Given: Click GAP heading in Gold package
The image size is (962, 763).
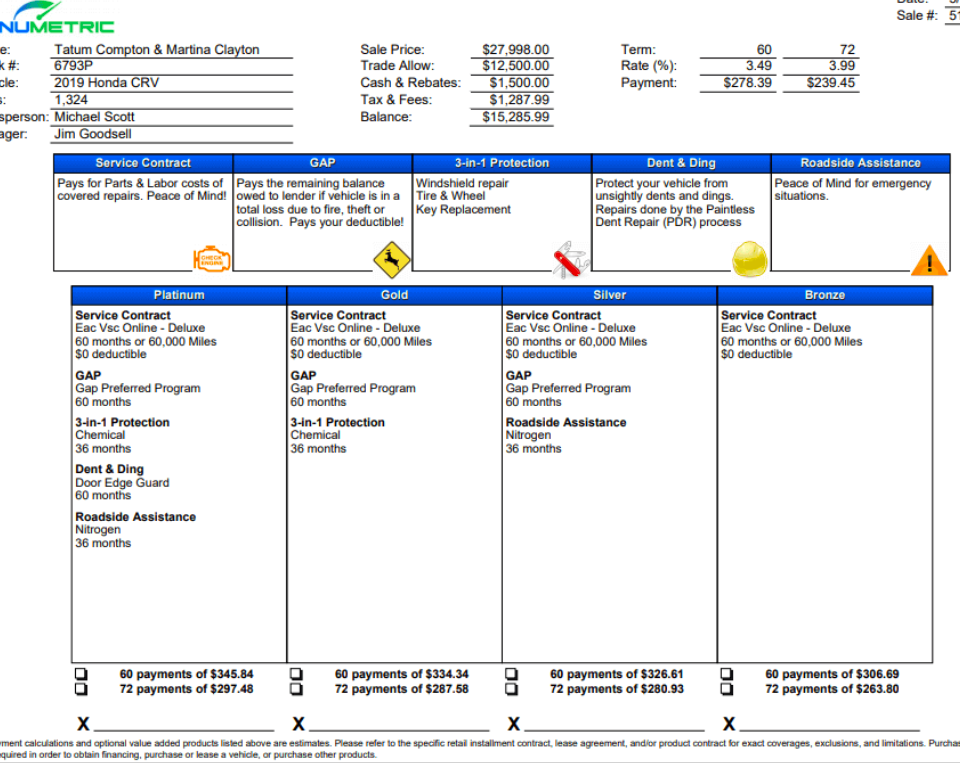Looking at the screenshot, I should click(303, 375).
